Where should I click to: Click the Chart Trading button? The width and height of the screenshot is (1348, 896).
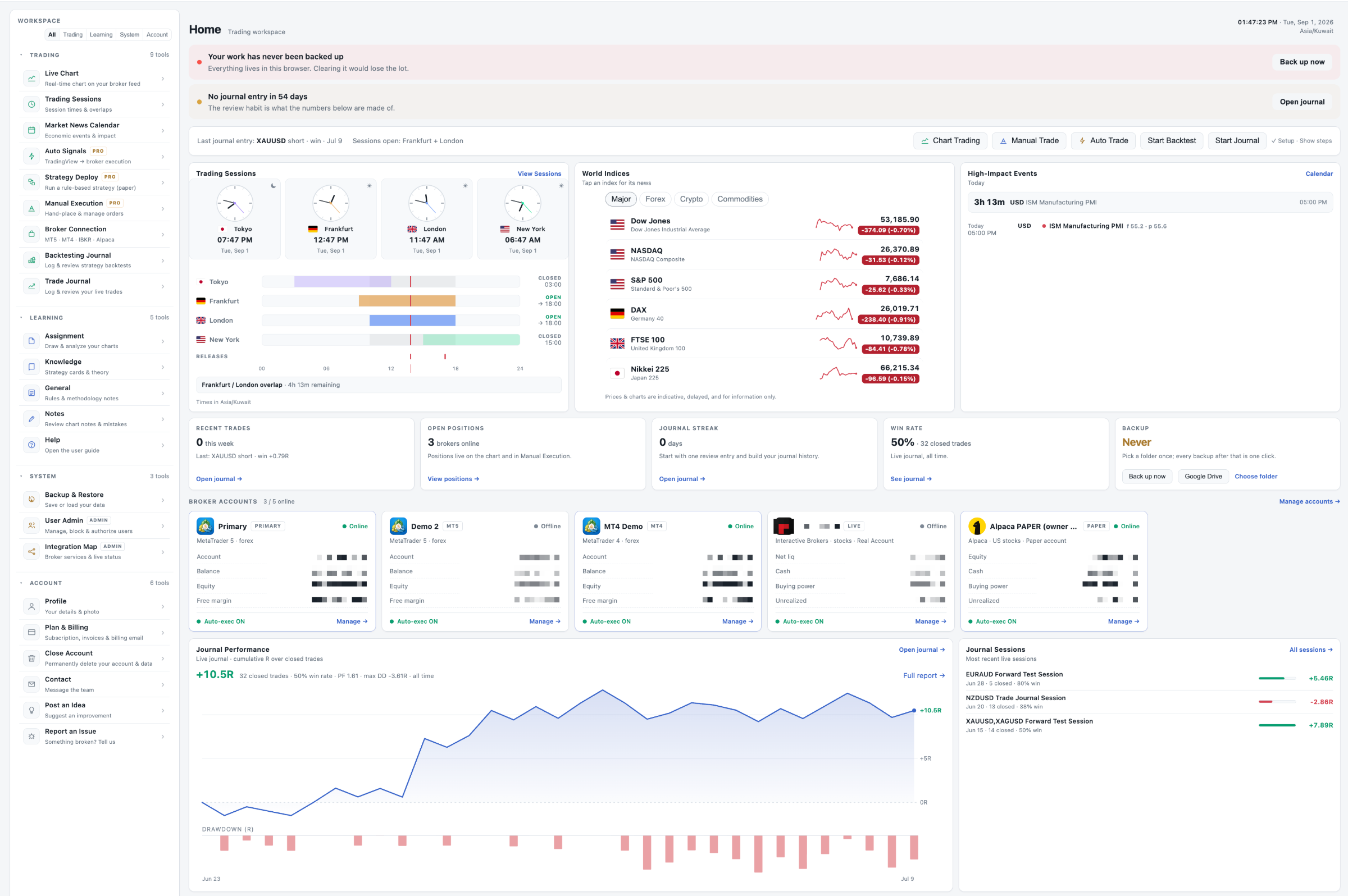pos(950,141)
